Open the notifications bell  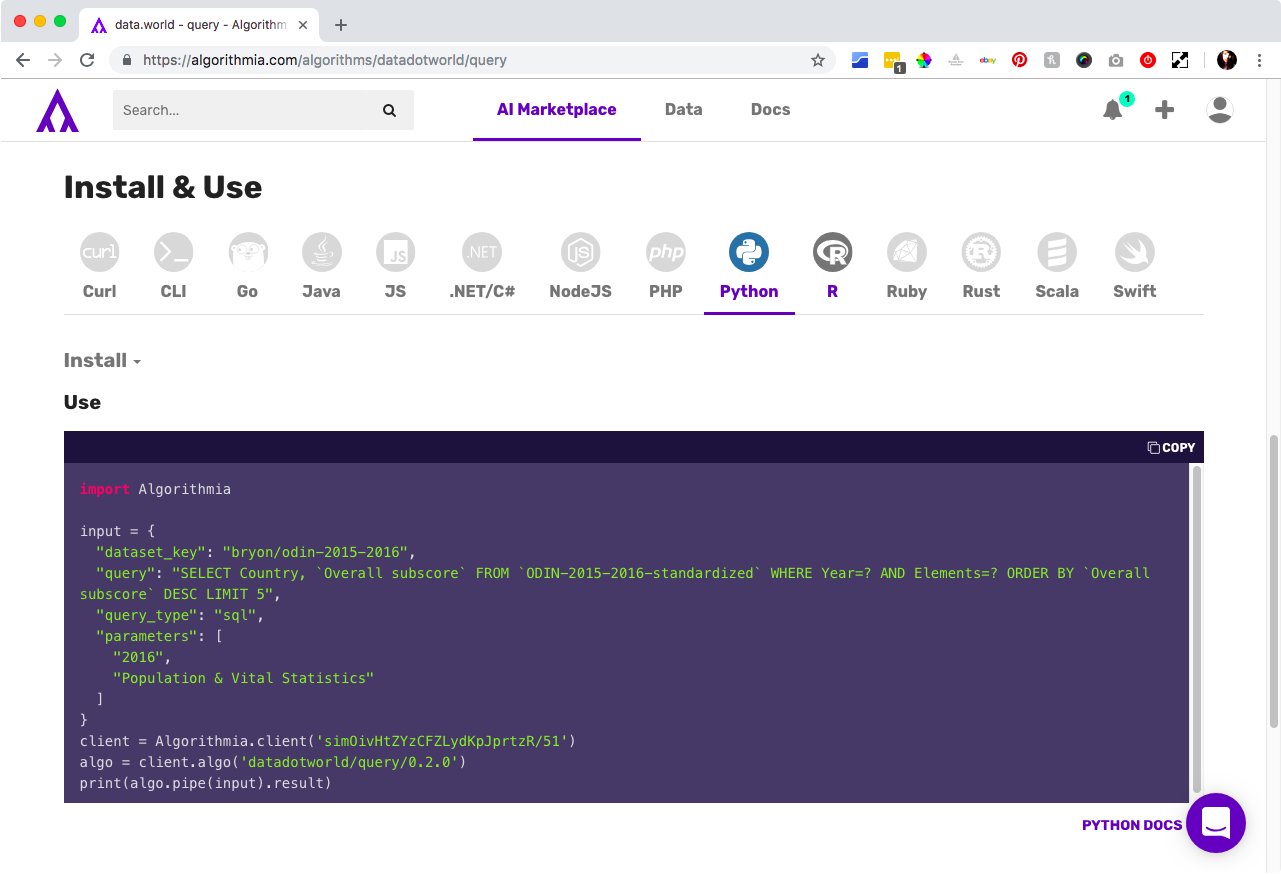click(x=1113, y=110)
